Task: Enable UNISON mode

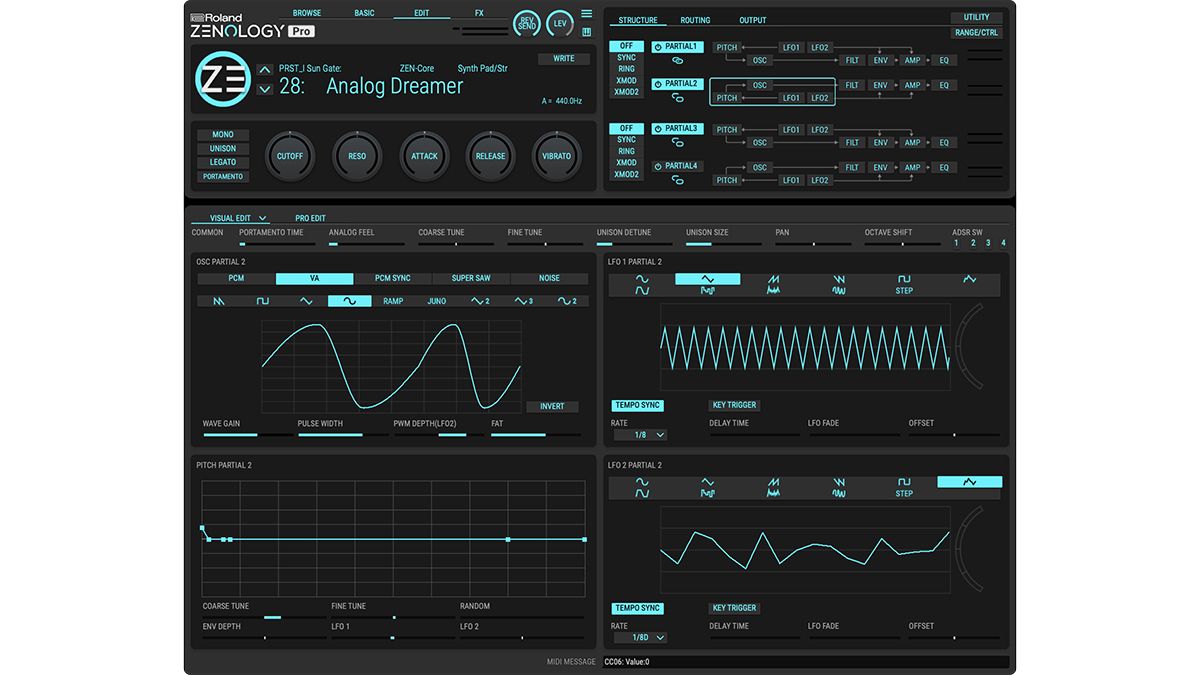Action: coord(223,148)
